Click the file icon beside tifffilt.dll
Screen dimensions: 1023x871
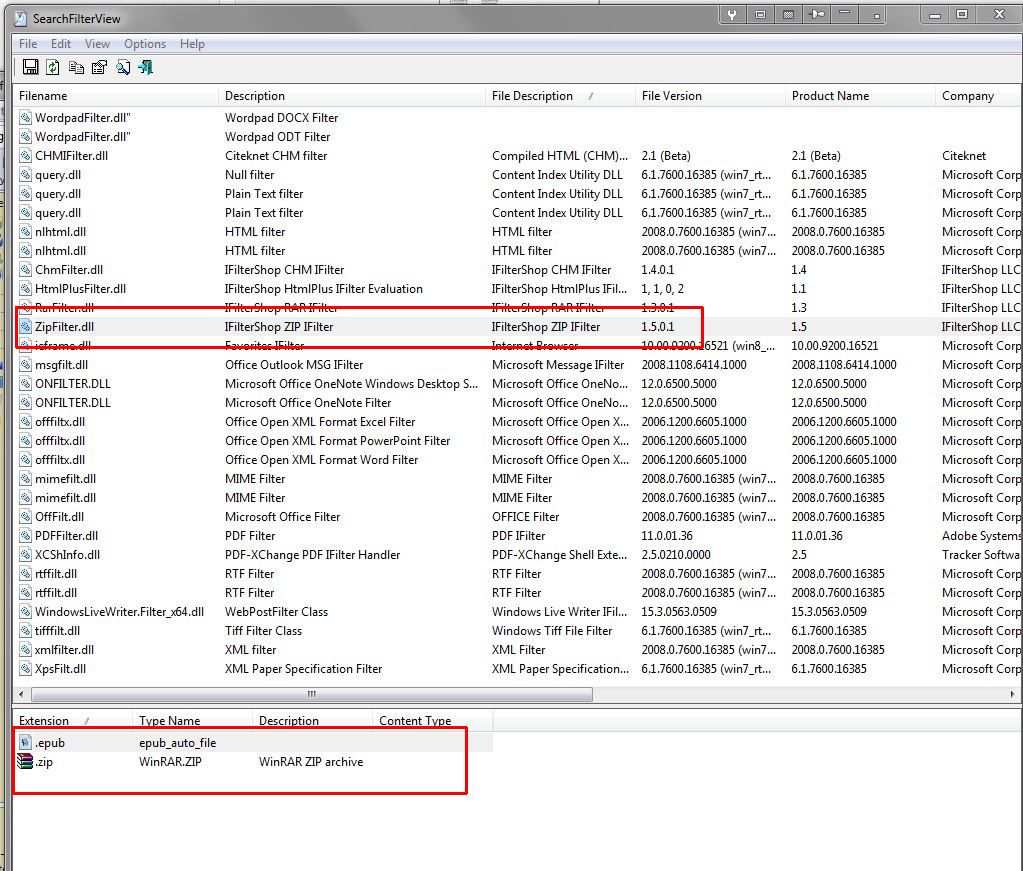click(x=25, y=630)
